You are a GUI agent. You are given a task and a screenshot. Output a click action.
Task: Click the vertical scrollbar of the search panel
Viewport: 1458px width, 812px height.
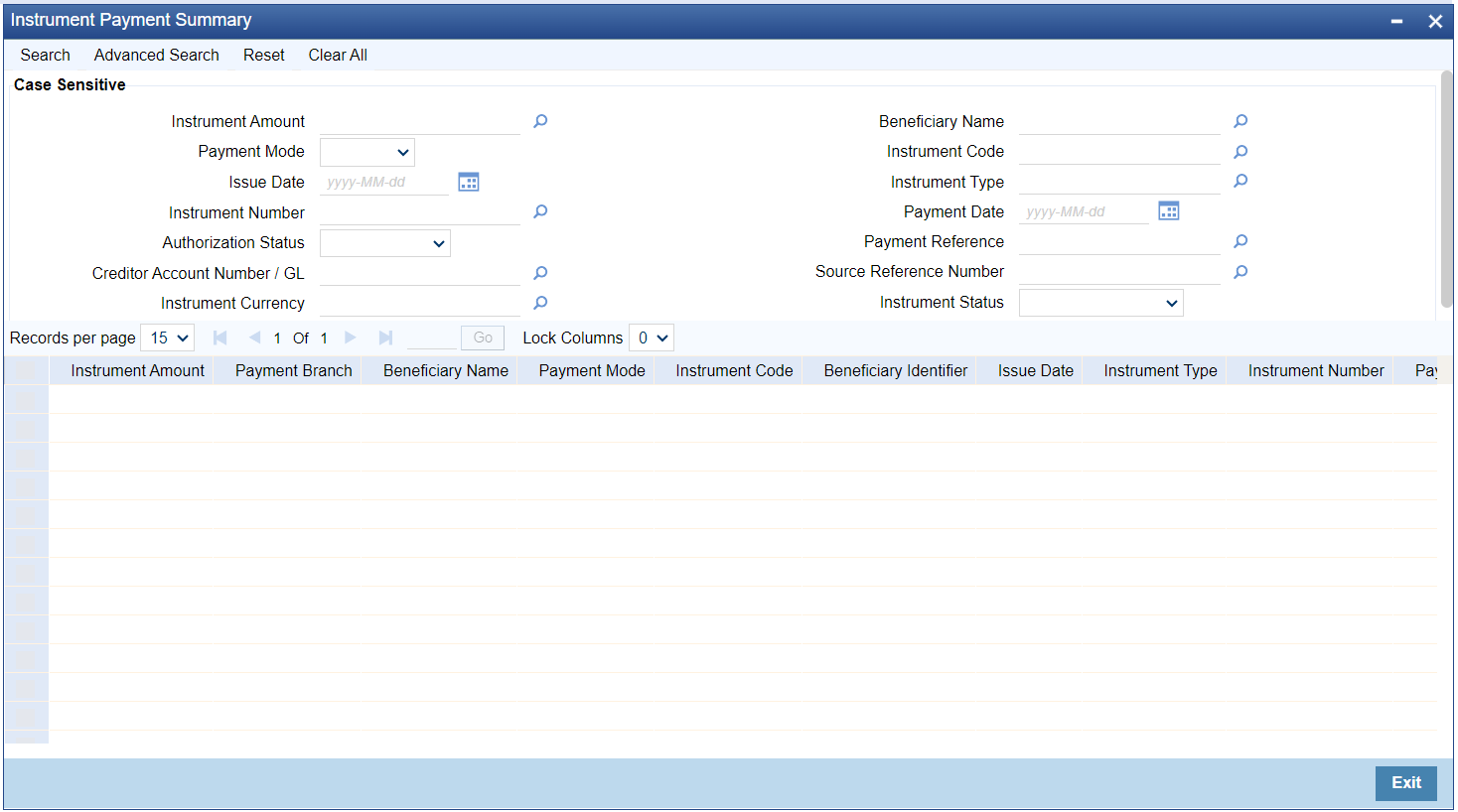pos(1446,189)
